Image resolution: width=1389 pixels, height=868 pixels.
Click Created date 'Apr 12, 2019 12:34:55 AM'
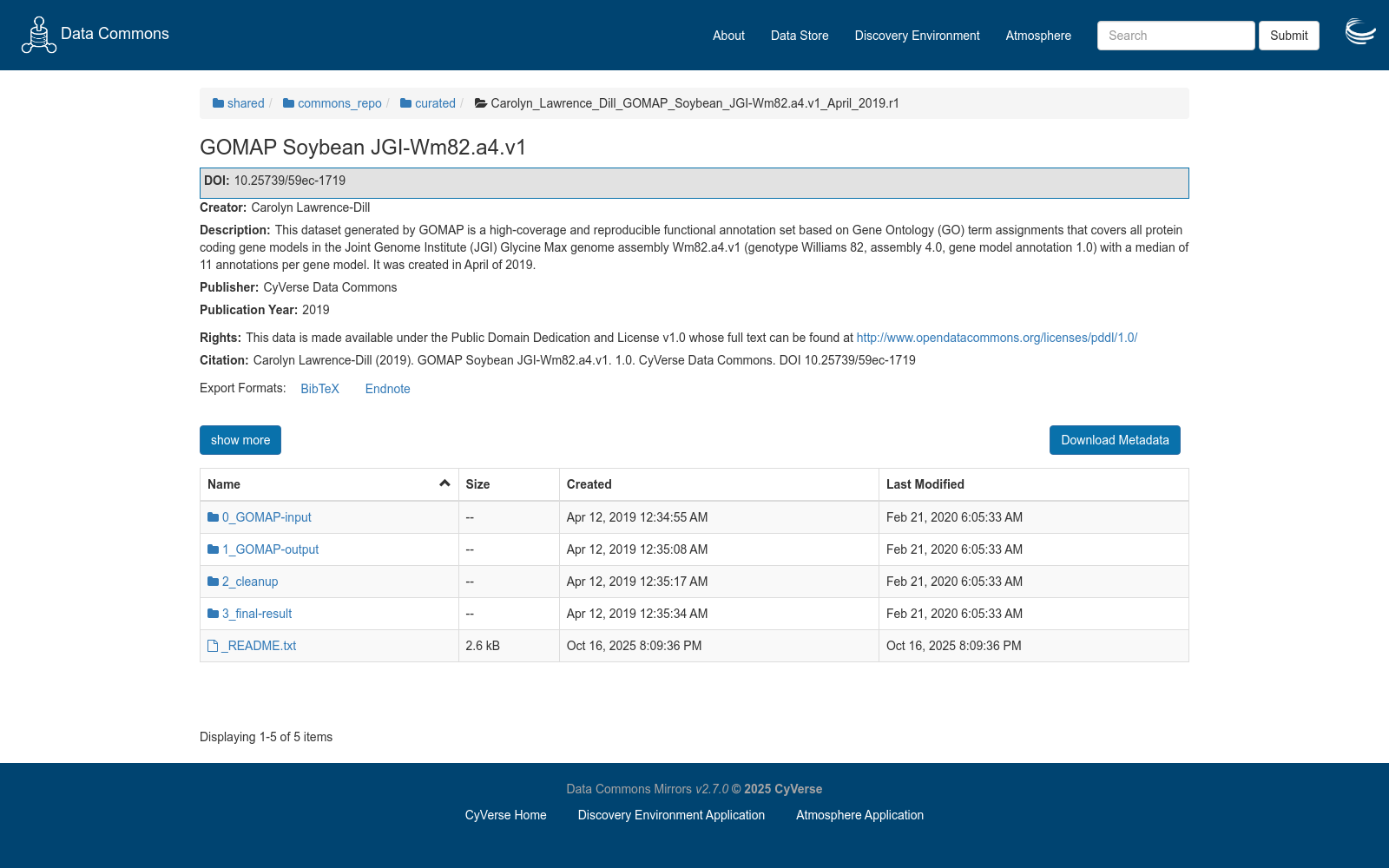637,517
